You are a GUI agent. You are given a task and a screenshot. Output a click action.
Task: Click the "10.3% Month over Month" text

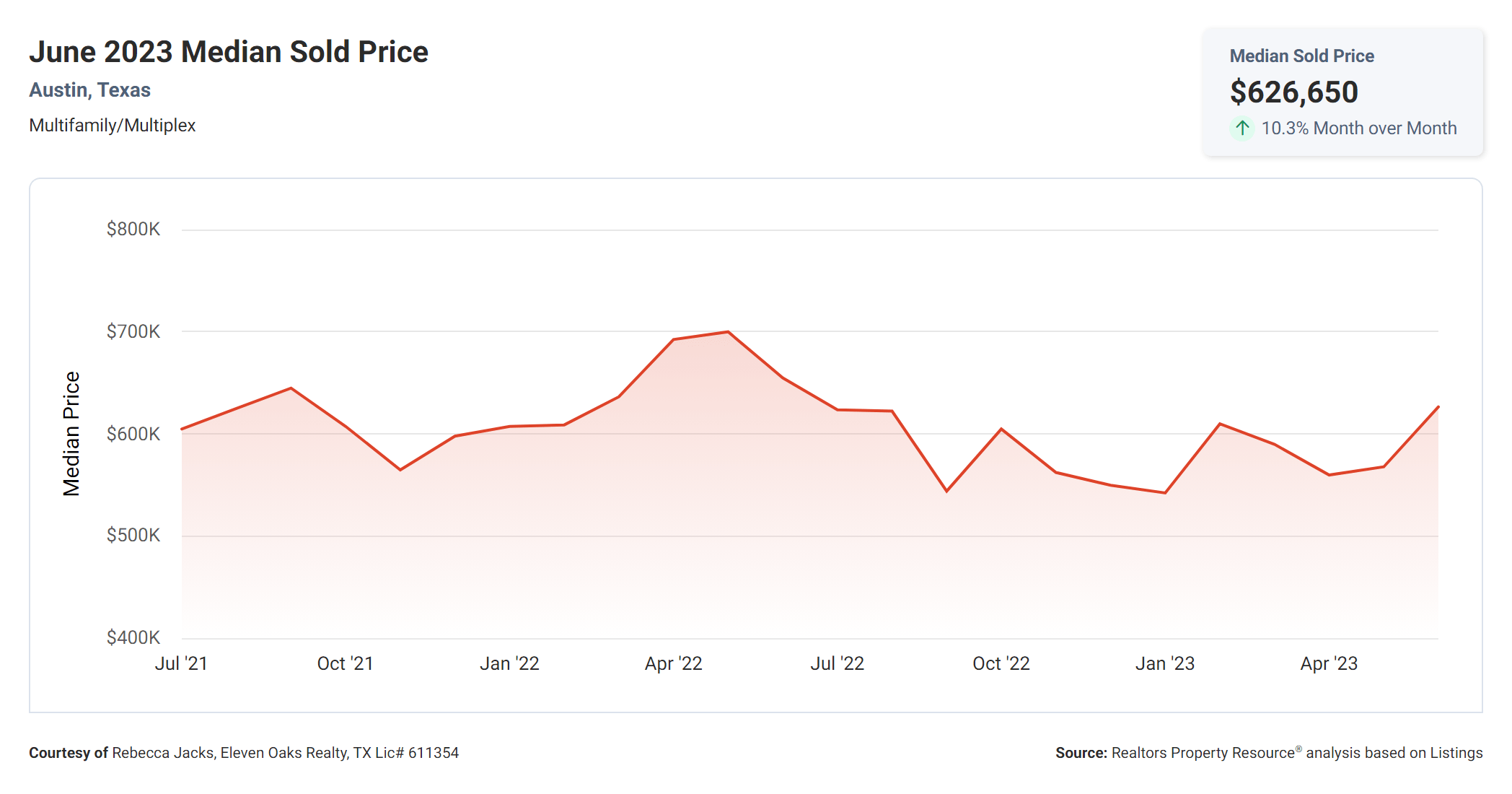click(x=1358, y=128)
